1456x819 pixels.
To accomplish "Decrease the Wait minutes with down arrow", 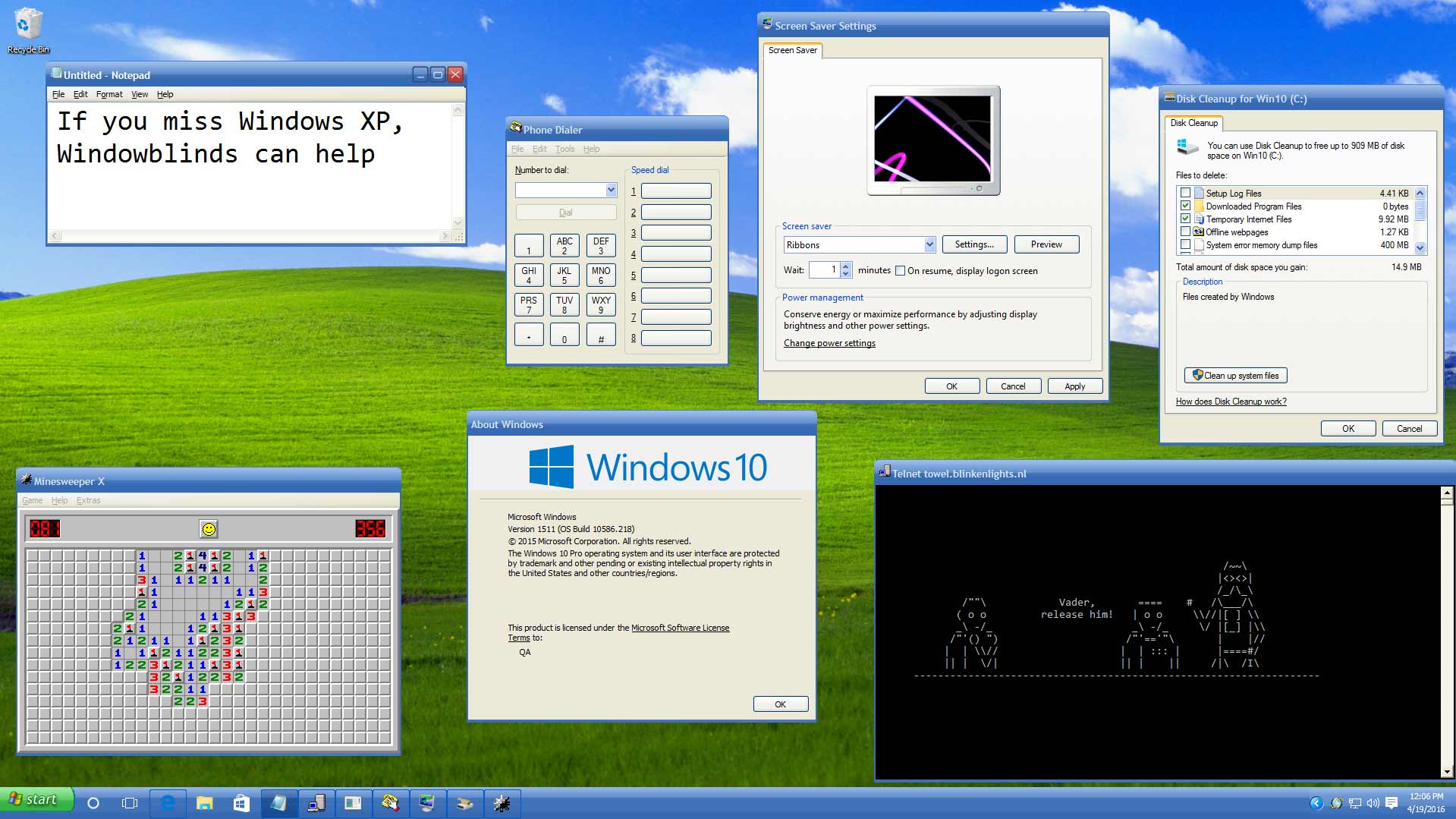I will 846,273.
